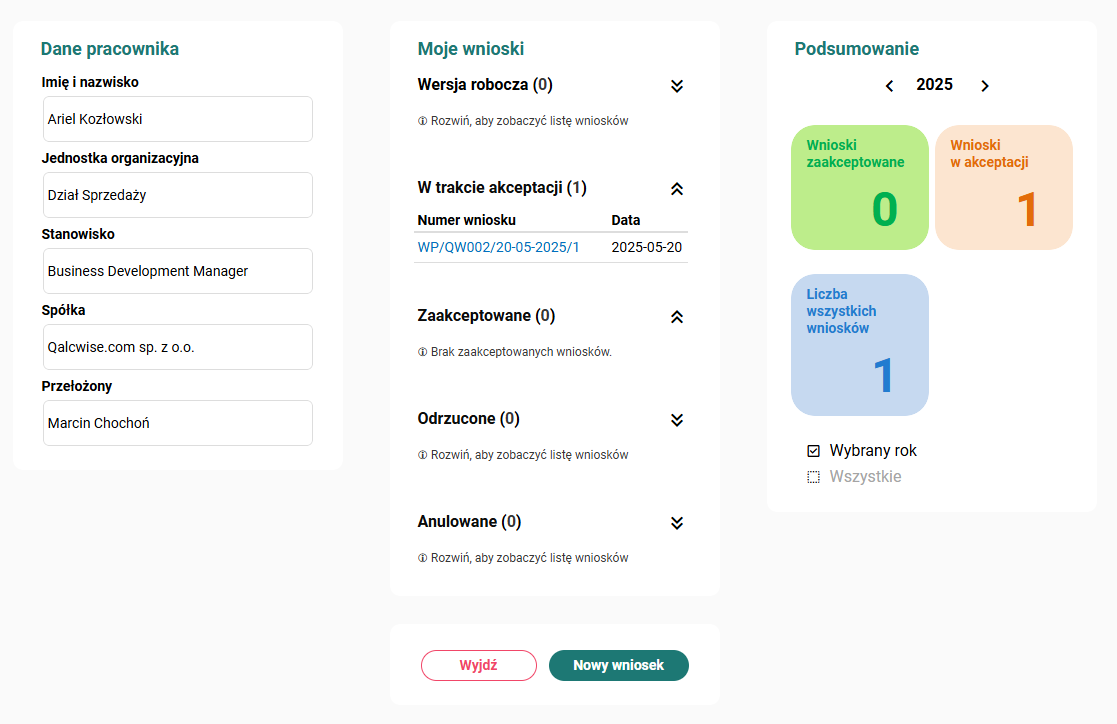Go to previous year arrow
Viewport: 1117px width, 724px height.
[889, 86]
